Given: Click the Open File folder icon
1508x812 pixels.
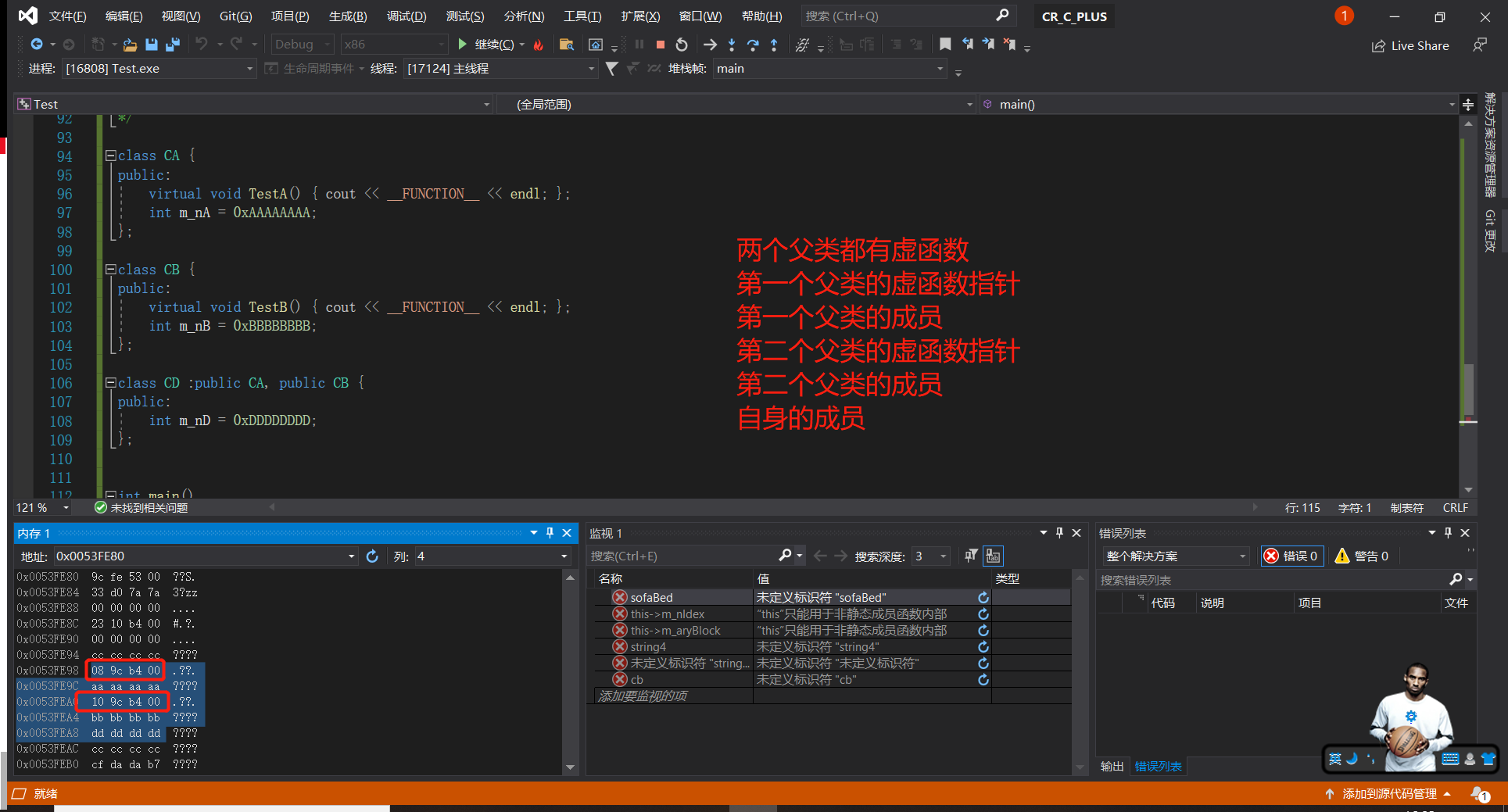Looking at the screenshot, I should point(130,45).
